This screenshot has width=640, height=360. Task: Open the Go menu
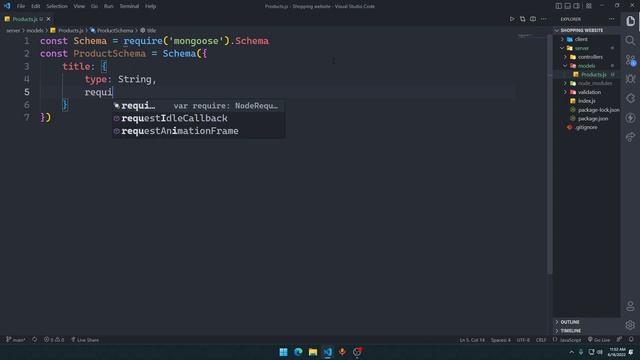(x=94, y=6)
